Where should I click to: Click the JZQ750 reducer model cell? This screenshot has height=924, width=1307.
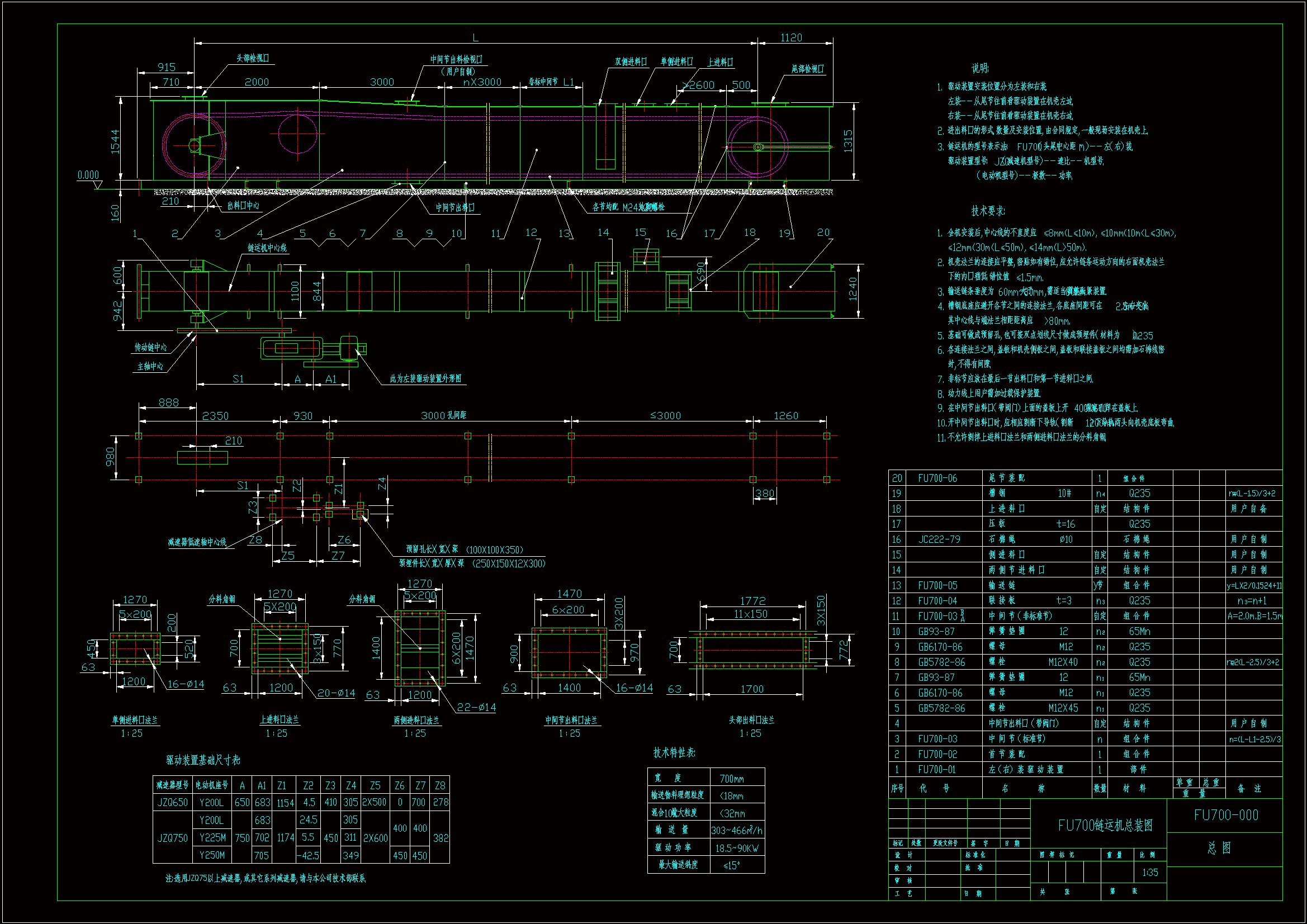173,838
